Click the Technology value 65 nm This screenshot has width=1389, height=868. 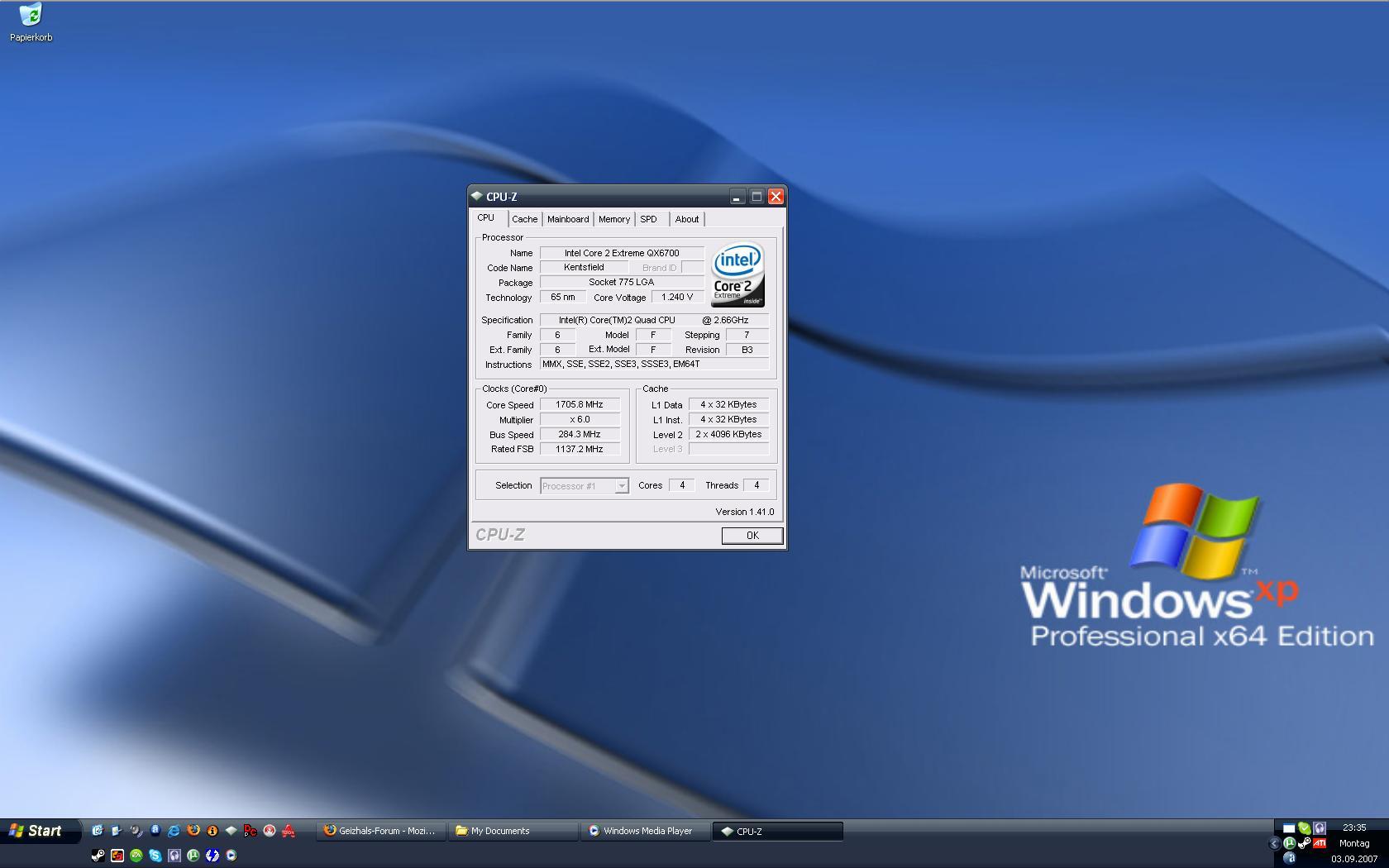(x=563, y=298)
